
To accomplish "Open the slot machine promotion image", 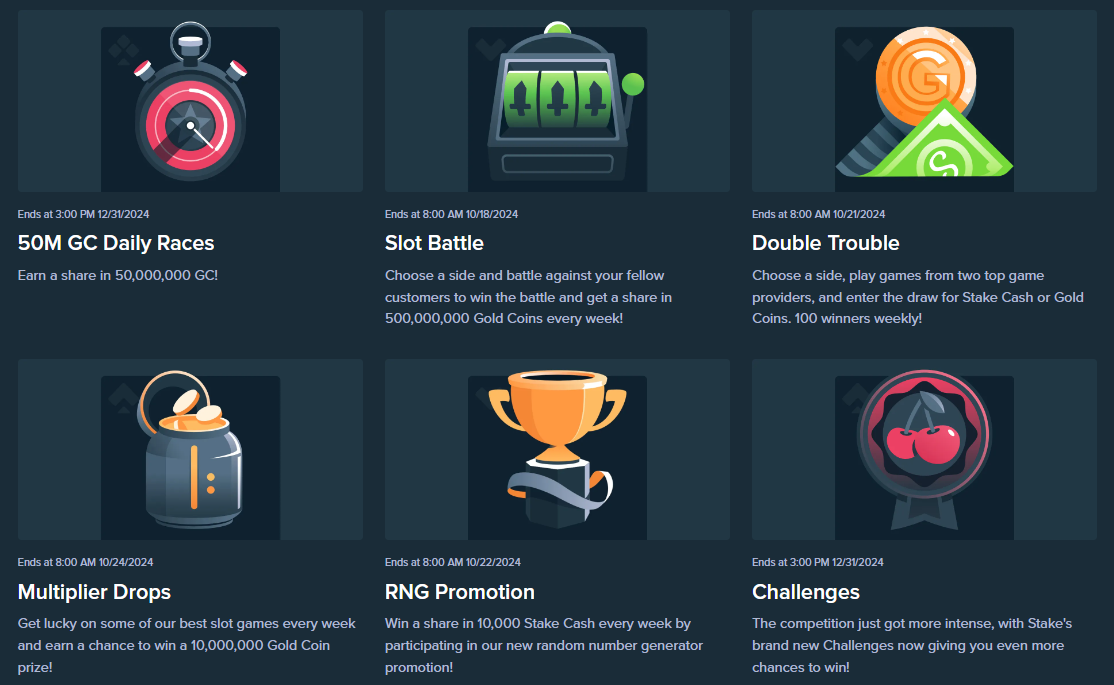I will coord(557,101).
